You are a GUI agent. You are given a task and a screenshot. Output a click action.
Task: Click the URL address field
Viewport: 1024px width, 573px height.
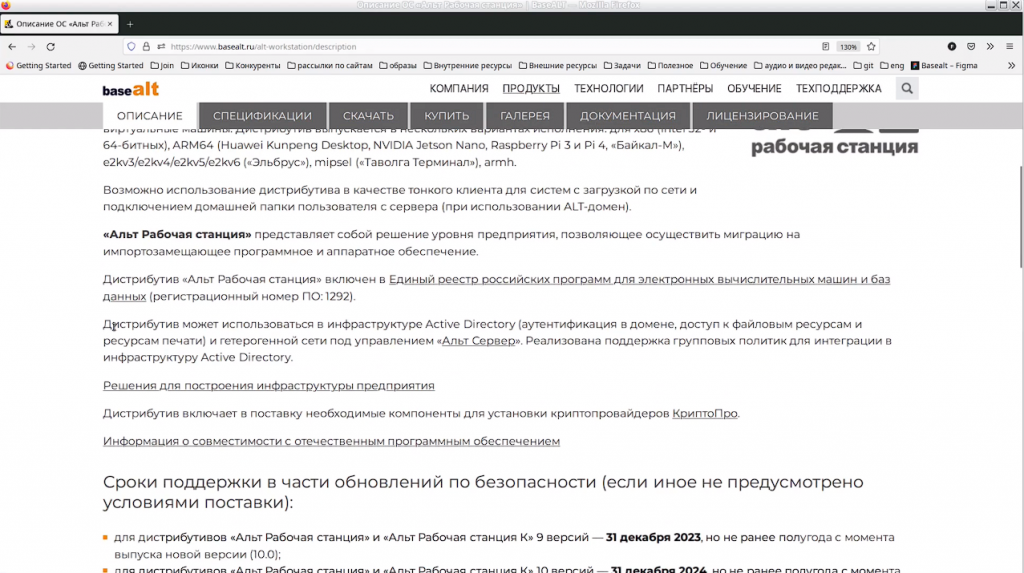pos(490,46)
